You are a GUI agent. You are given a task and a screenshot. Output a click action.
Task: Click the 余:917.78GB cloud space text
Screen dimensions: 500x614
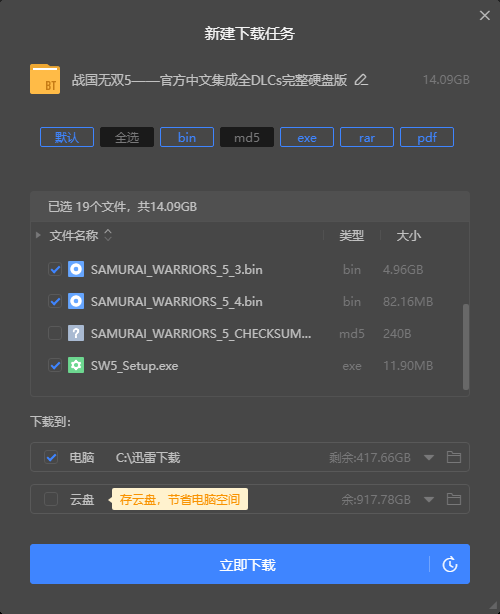click(x=376, y=500)
